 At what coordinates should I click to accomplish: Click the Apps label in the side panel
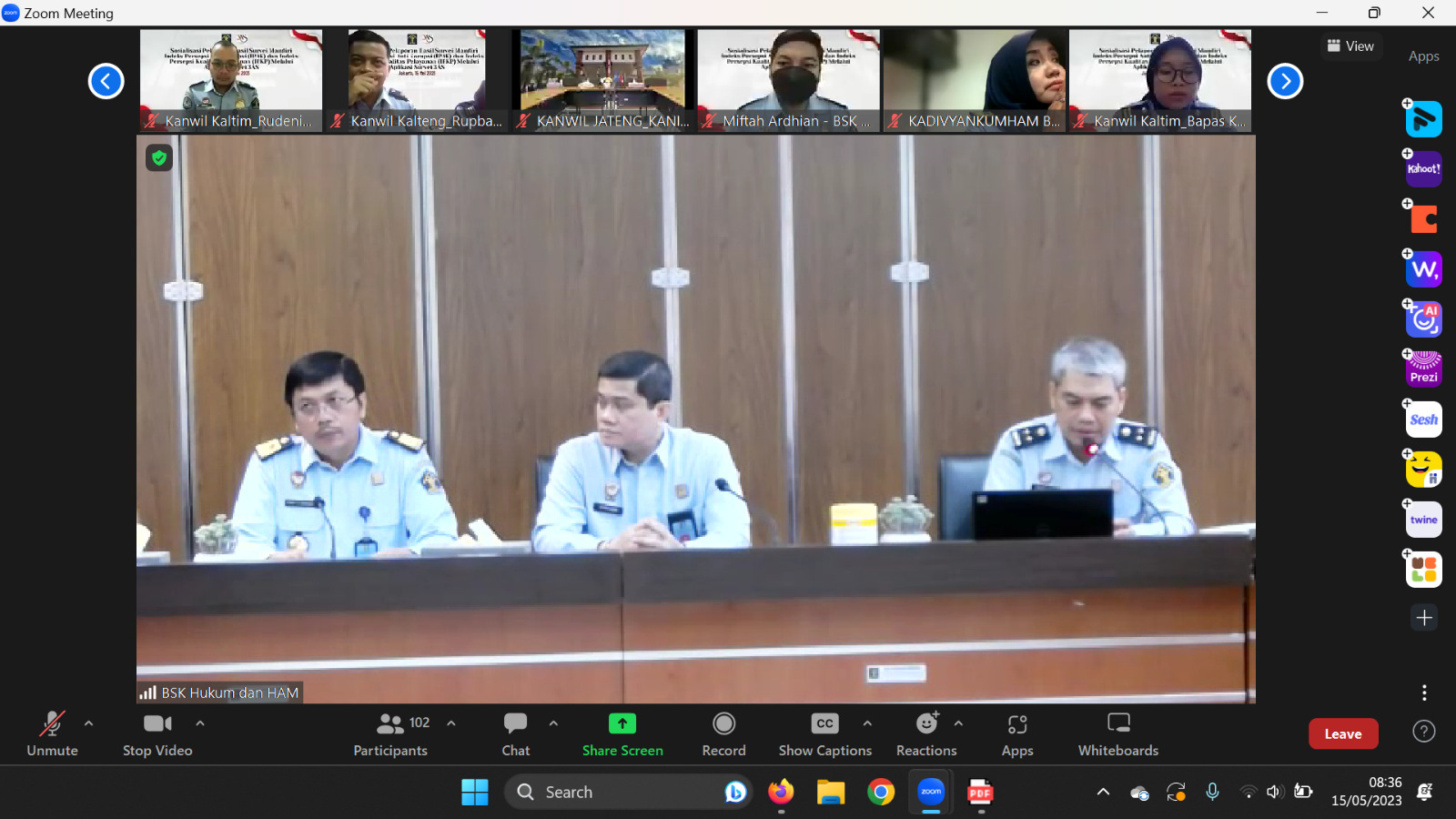tap(1424, 56)
